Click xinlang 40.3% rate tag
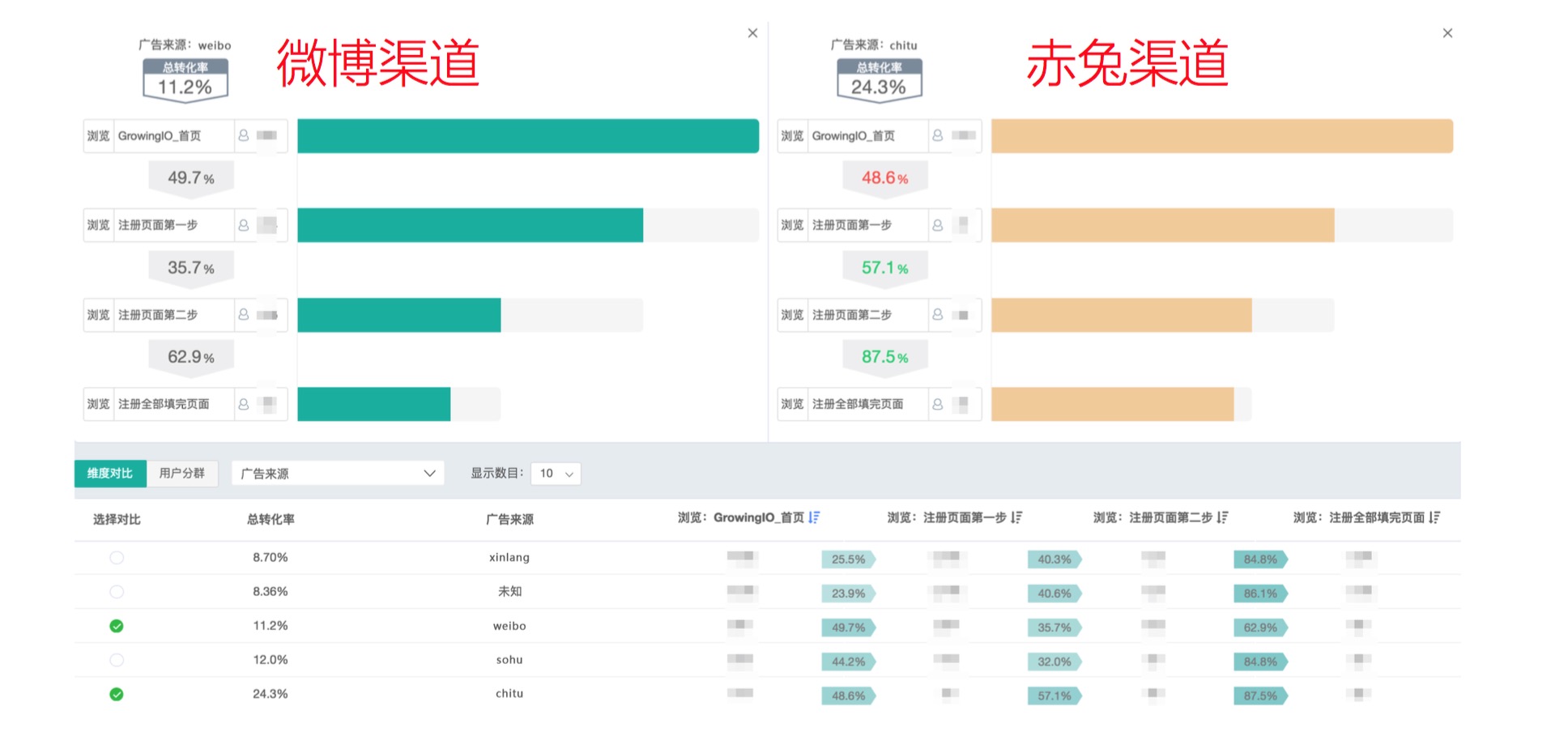The image size is (1568, 753). (1055, 559)
